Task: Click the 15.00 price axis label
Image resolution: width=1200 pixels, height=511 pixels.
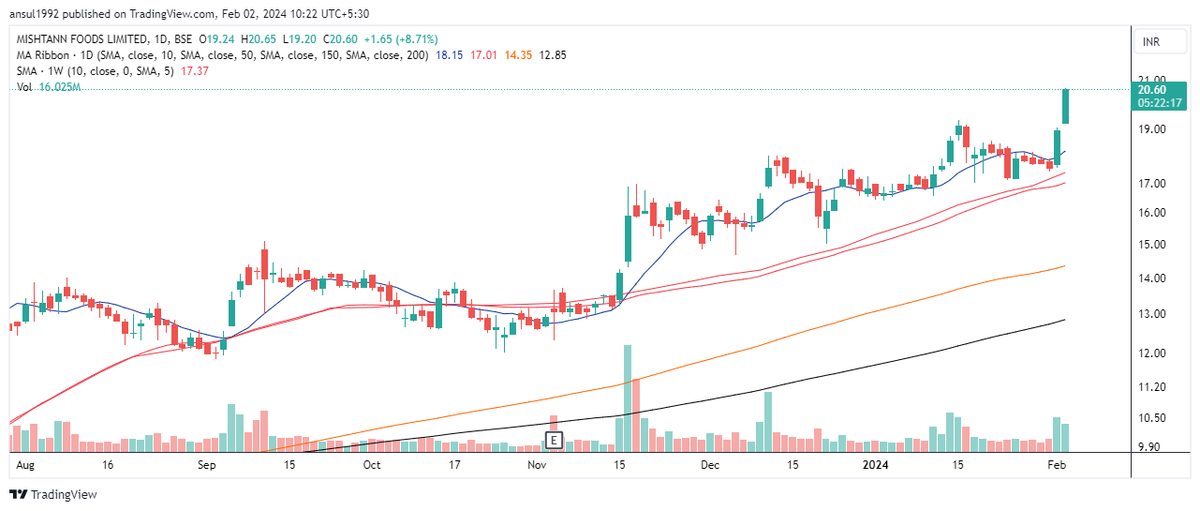Action: [x=1153, y=244]
